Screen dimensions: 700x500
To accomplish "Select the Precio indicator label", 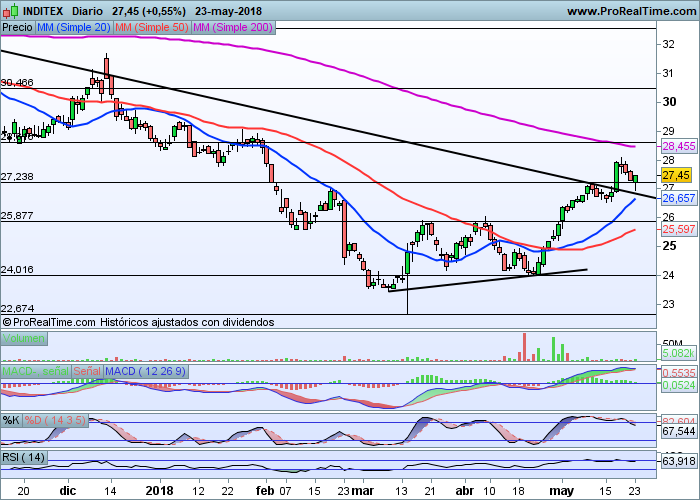I will click(17, 28).
